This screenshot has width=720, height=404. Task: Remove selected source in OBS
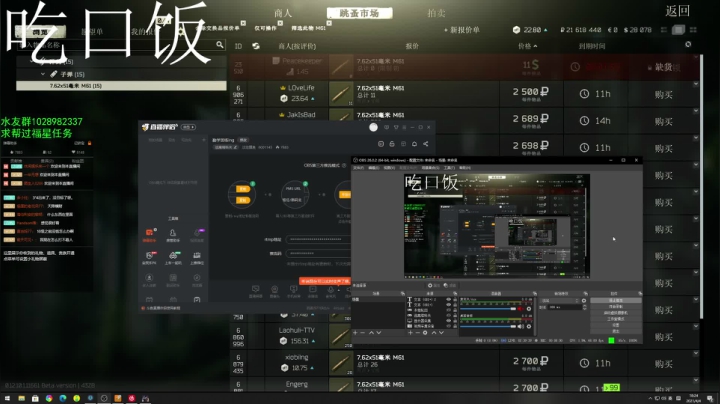click(417, 333)
